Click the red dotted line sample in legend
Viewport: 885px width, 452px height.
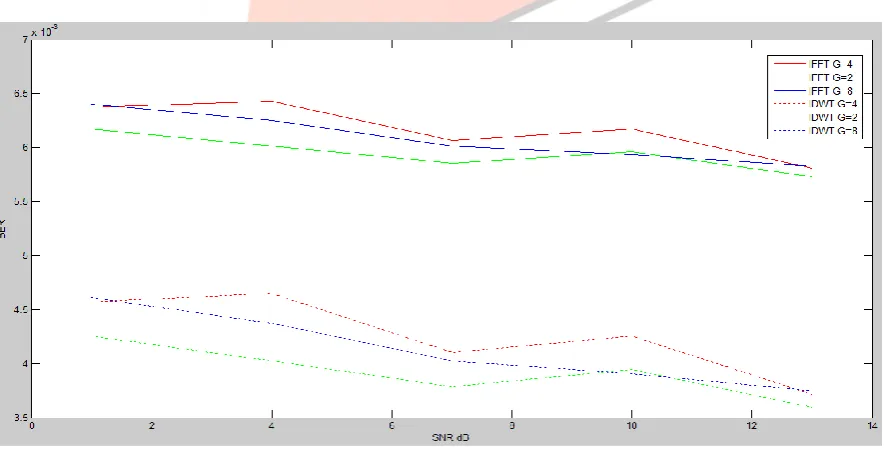[790, 104]
